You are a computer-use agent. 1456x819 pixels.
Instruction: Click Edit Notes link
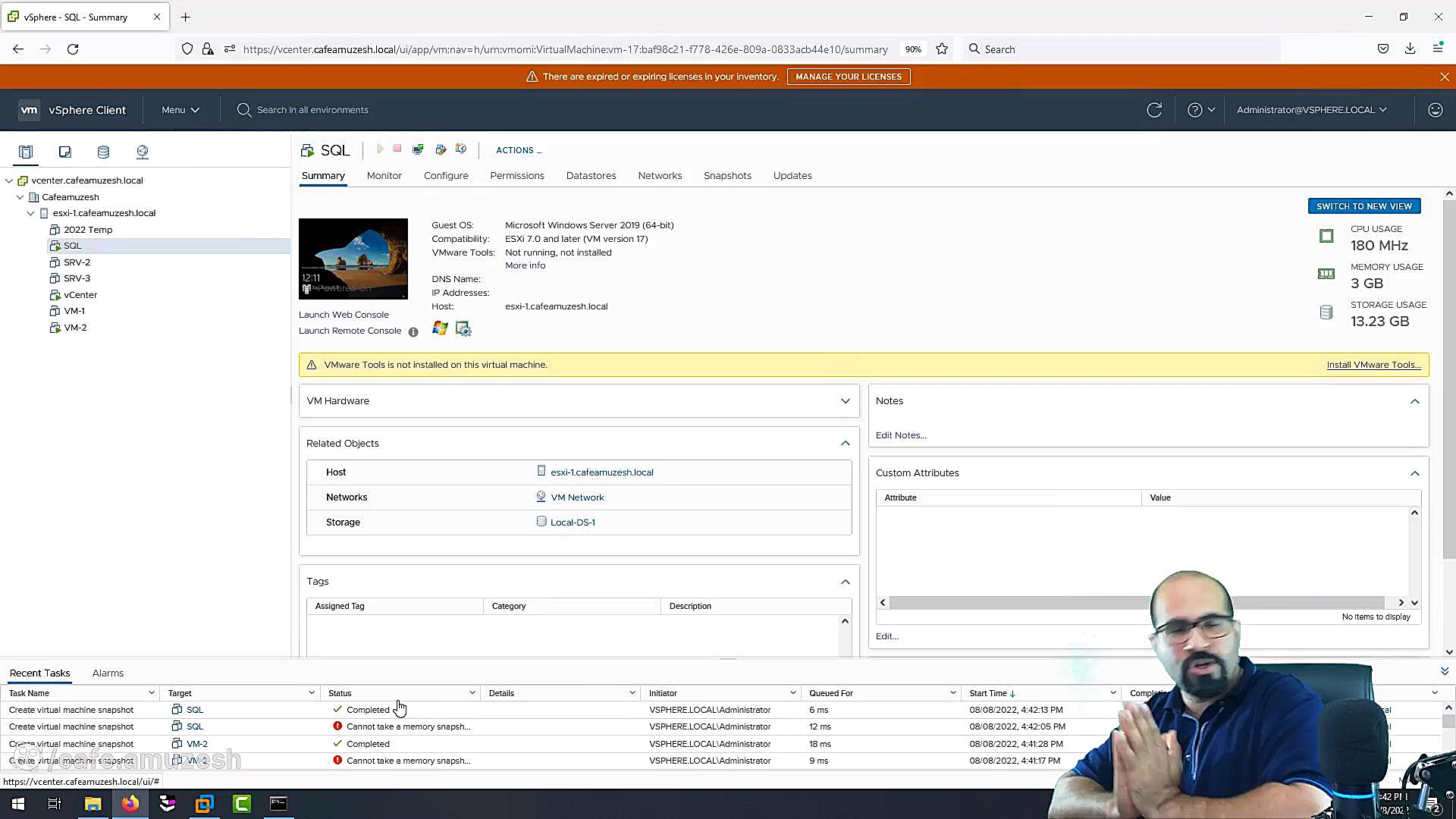click(x=901, y=435)
